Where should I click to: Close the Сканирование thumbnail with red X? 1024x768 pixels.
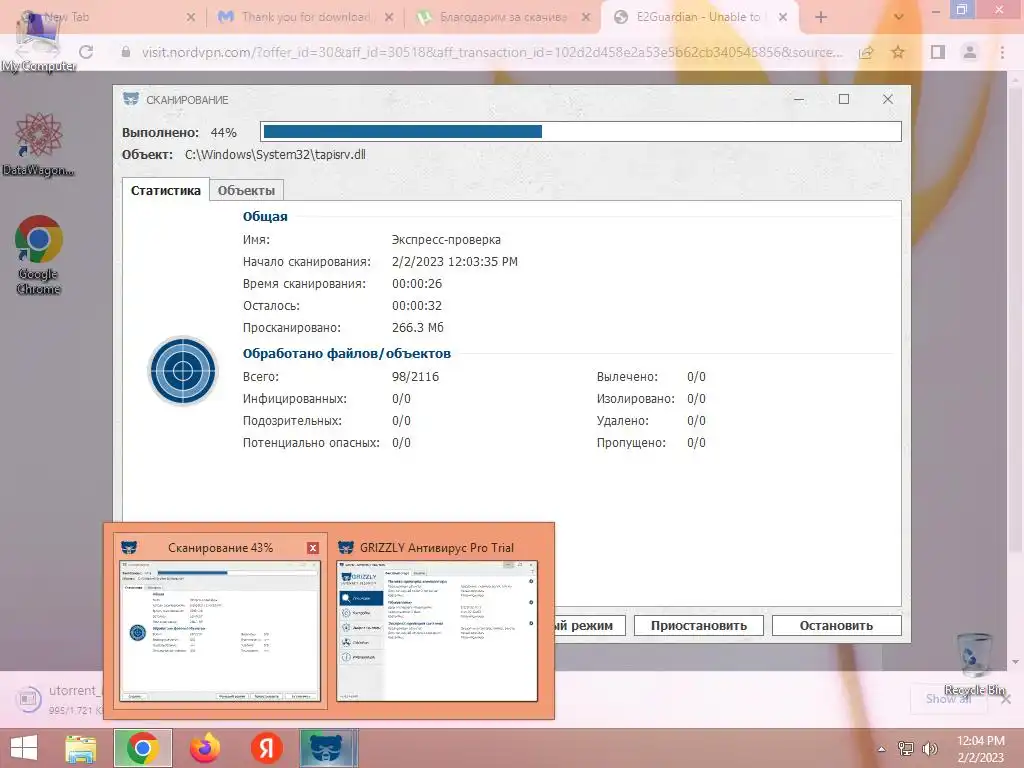pyautogui.click(x=313, y=548)
